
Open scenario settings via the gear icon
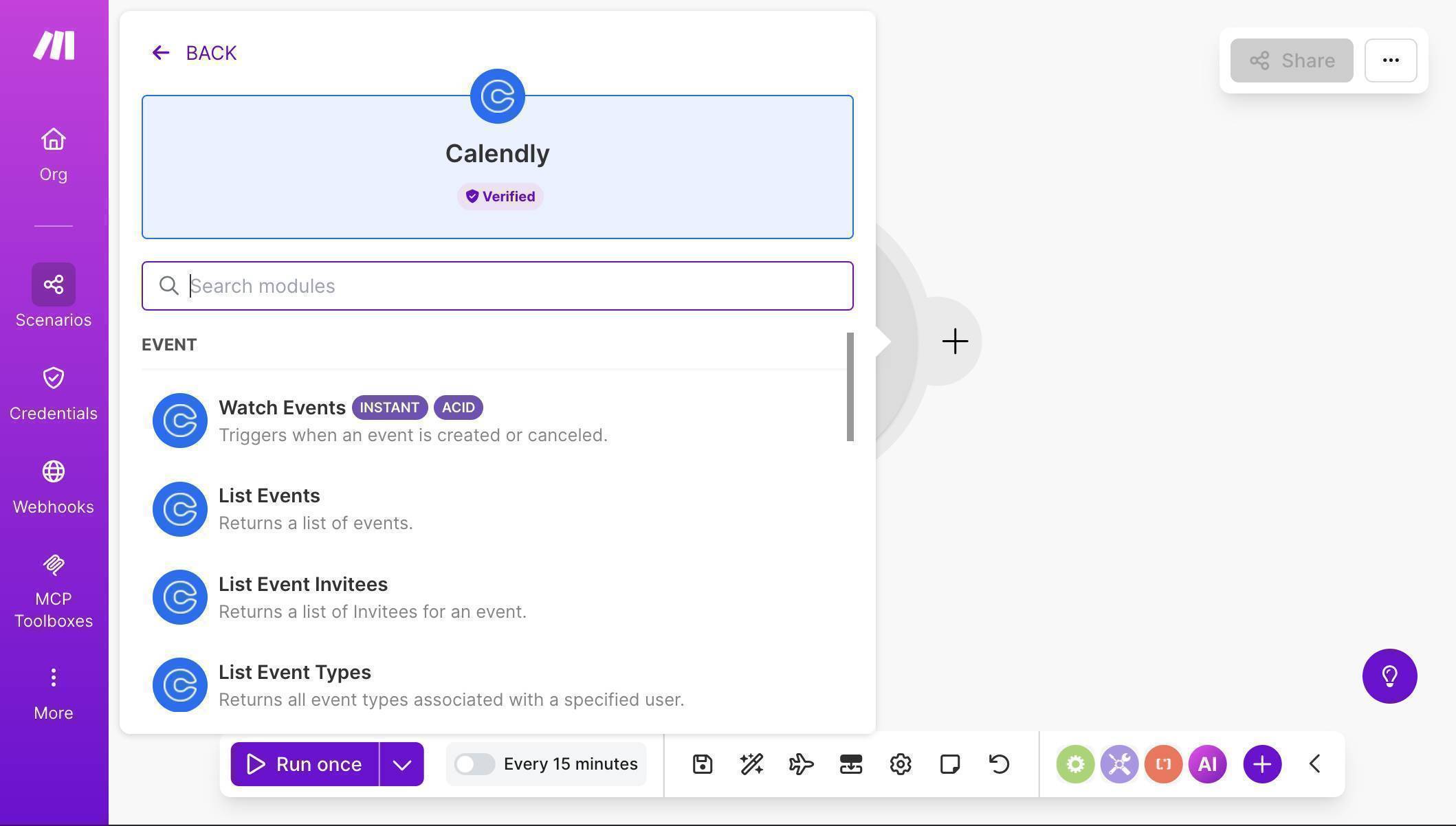pos(900,763)
